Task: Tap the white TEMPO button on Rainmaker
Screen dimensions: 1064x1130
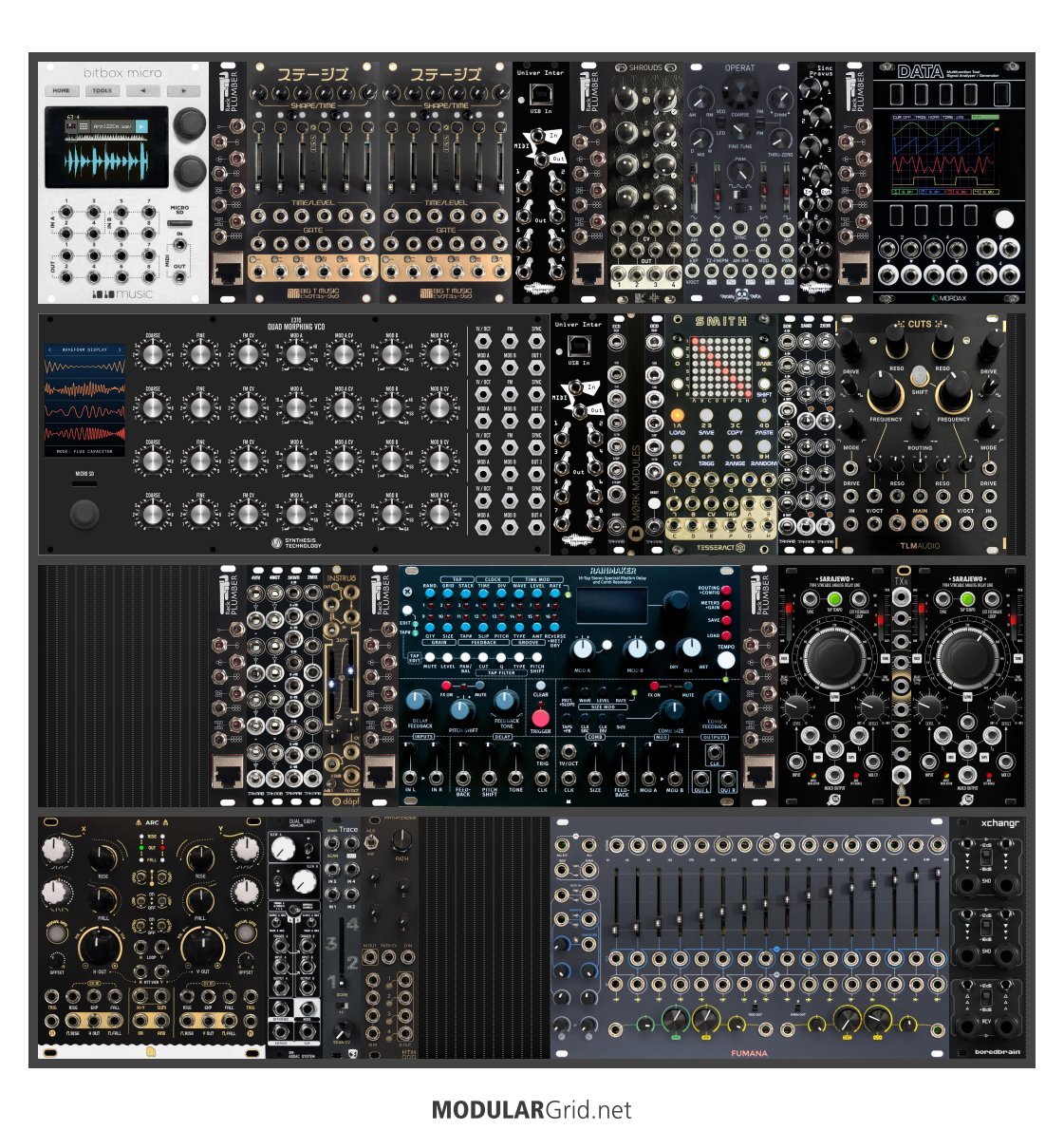Action: (726, 660)
